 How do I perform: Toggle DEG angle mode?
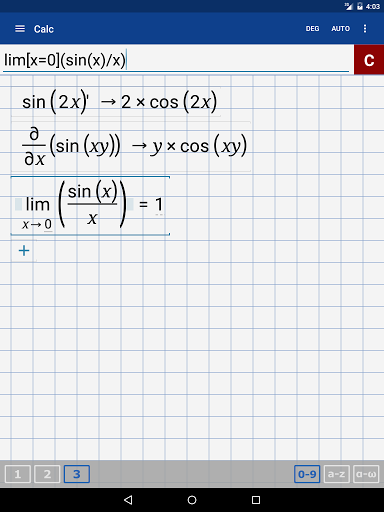(x=312, y=29)
